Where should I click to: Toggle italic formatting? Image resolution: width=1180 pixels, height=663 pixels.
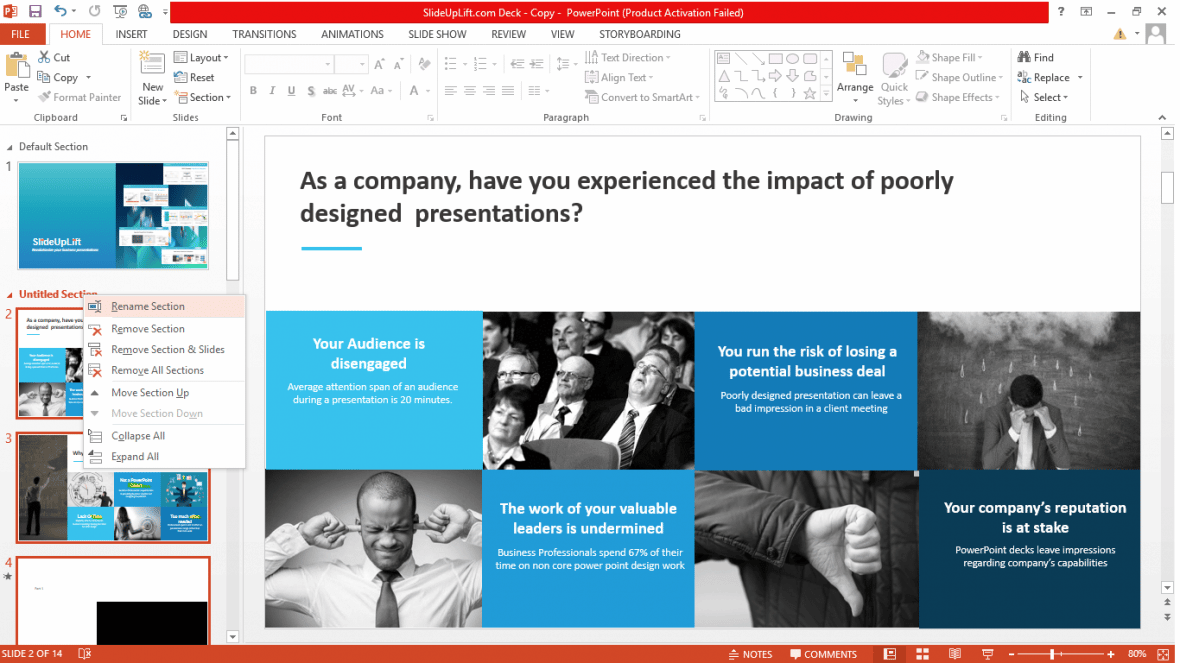tap(271, 90)
